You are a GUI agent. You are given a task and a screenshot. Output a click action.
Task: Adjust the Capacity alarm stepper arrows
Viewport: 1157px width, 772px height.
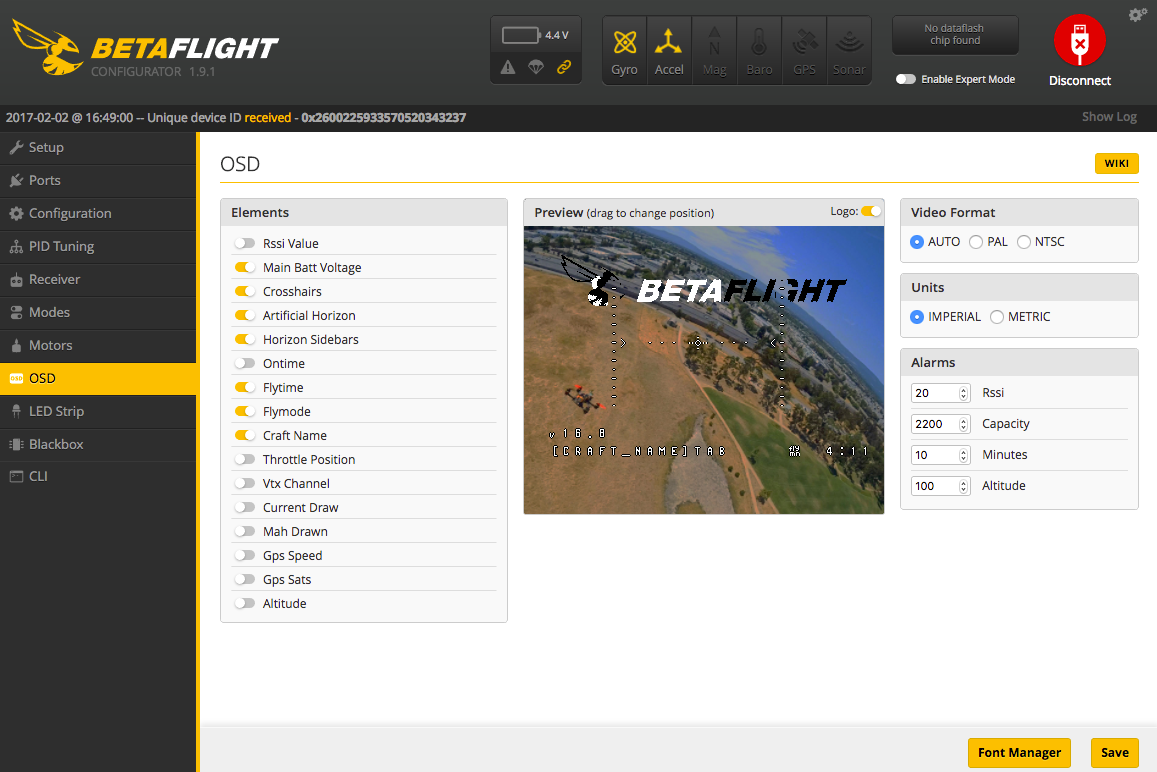(x=963, y=424)
